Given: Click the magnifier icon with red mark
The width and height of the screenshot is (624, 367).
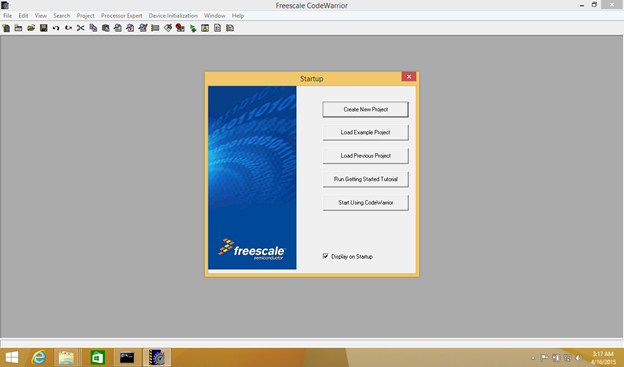Looking at the screenshot, I should [130, 28].
